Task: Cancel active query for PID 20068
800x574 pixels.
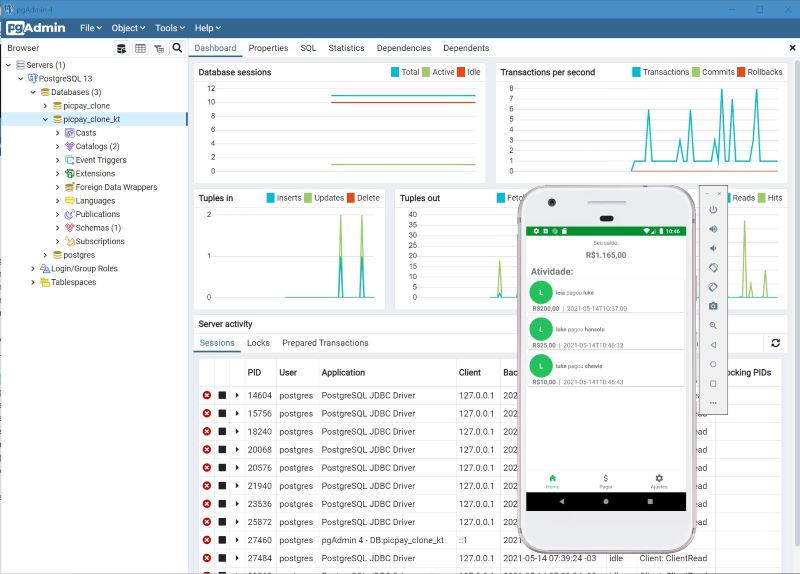Action: pos(222,450)
